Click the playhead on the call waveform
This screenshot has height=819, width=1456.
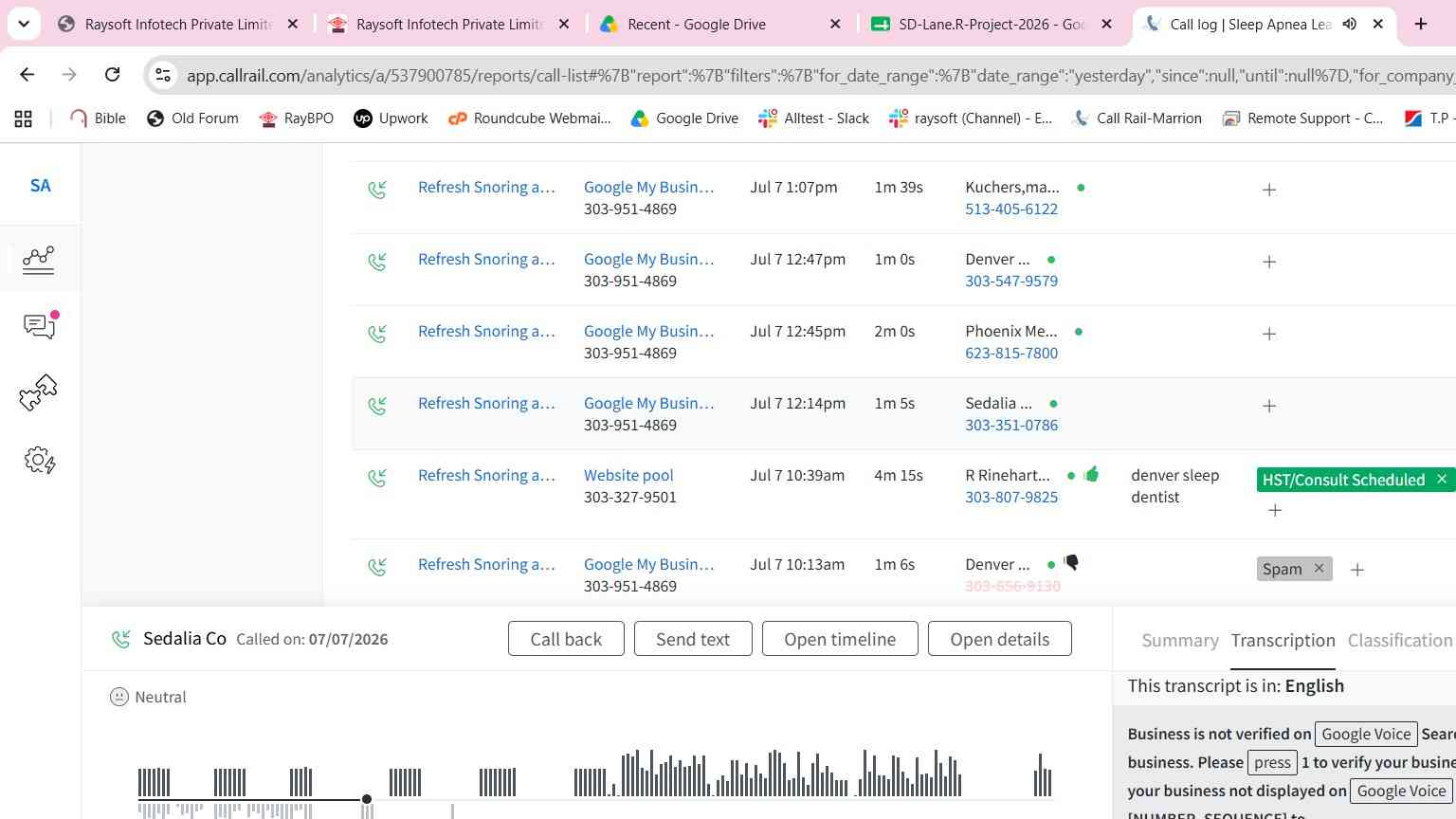[367, 799]
